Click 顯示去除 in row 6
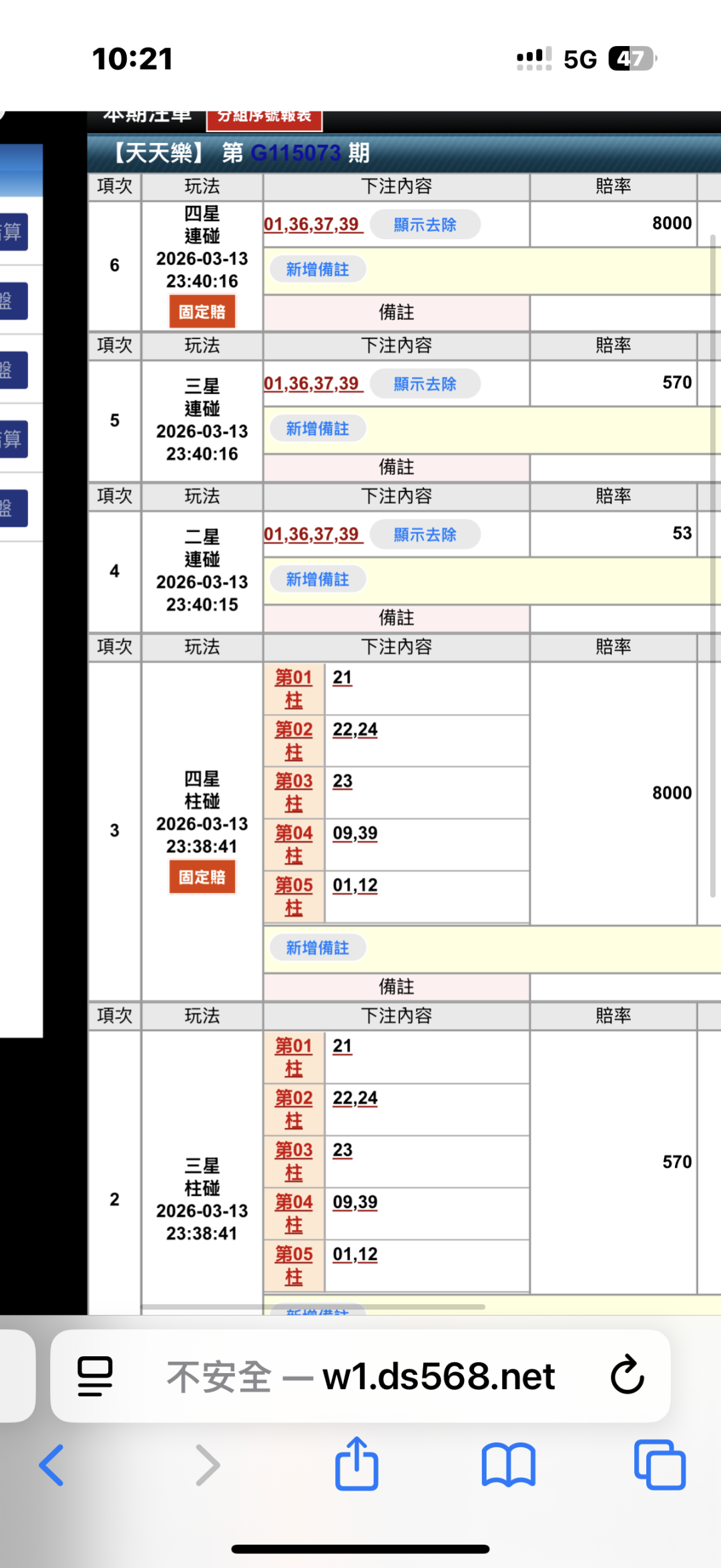Viewport: 721px width, 1568px height. (x=425, y=224)
